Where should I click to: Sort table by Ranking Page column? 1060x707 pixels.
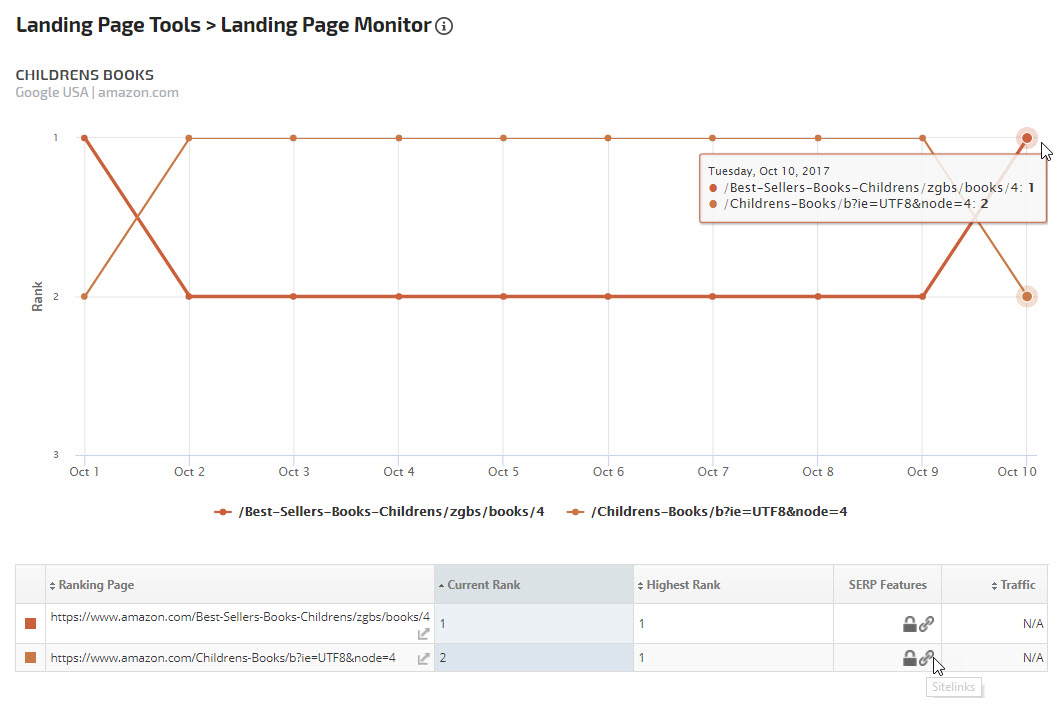92,585
